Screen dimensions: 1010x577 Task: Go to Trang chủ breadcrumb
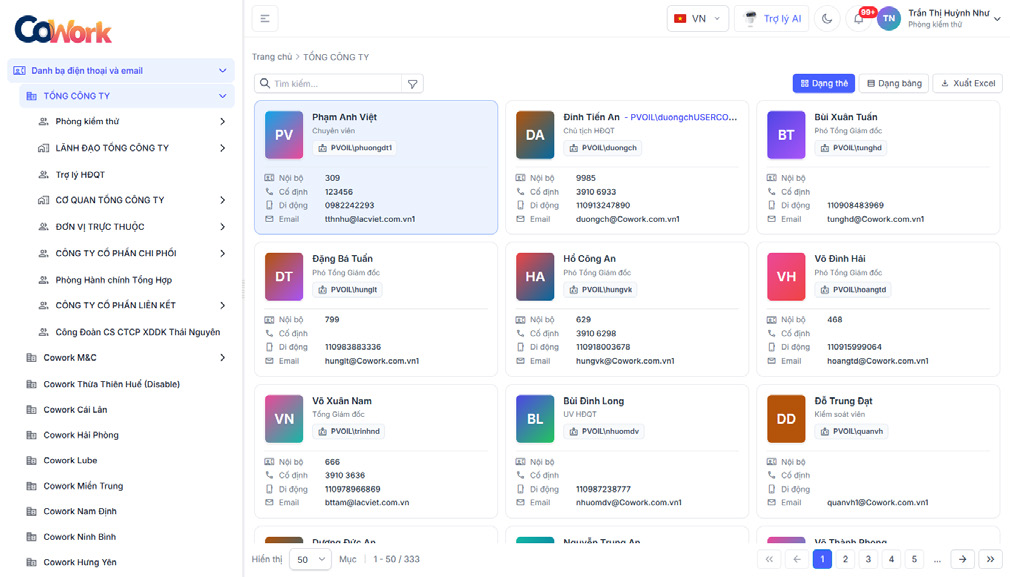272,57
